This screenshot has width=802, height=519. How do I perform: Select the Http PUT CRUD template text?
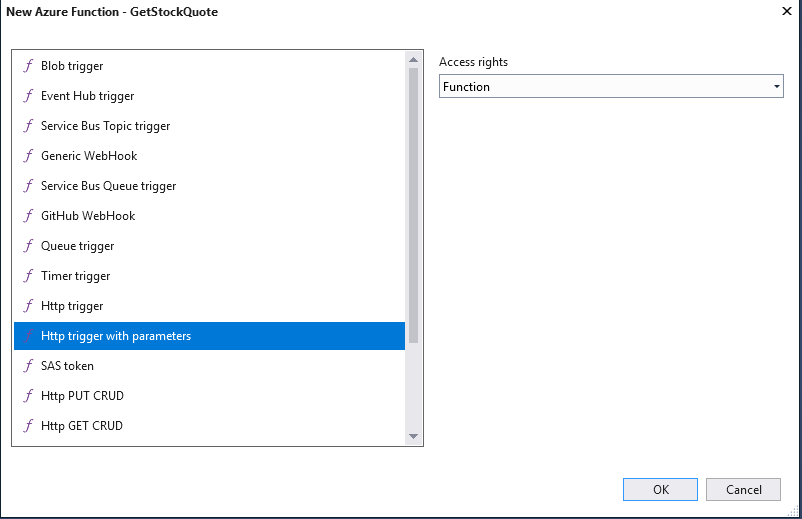click(82, 396)
